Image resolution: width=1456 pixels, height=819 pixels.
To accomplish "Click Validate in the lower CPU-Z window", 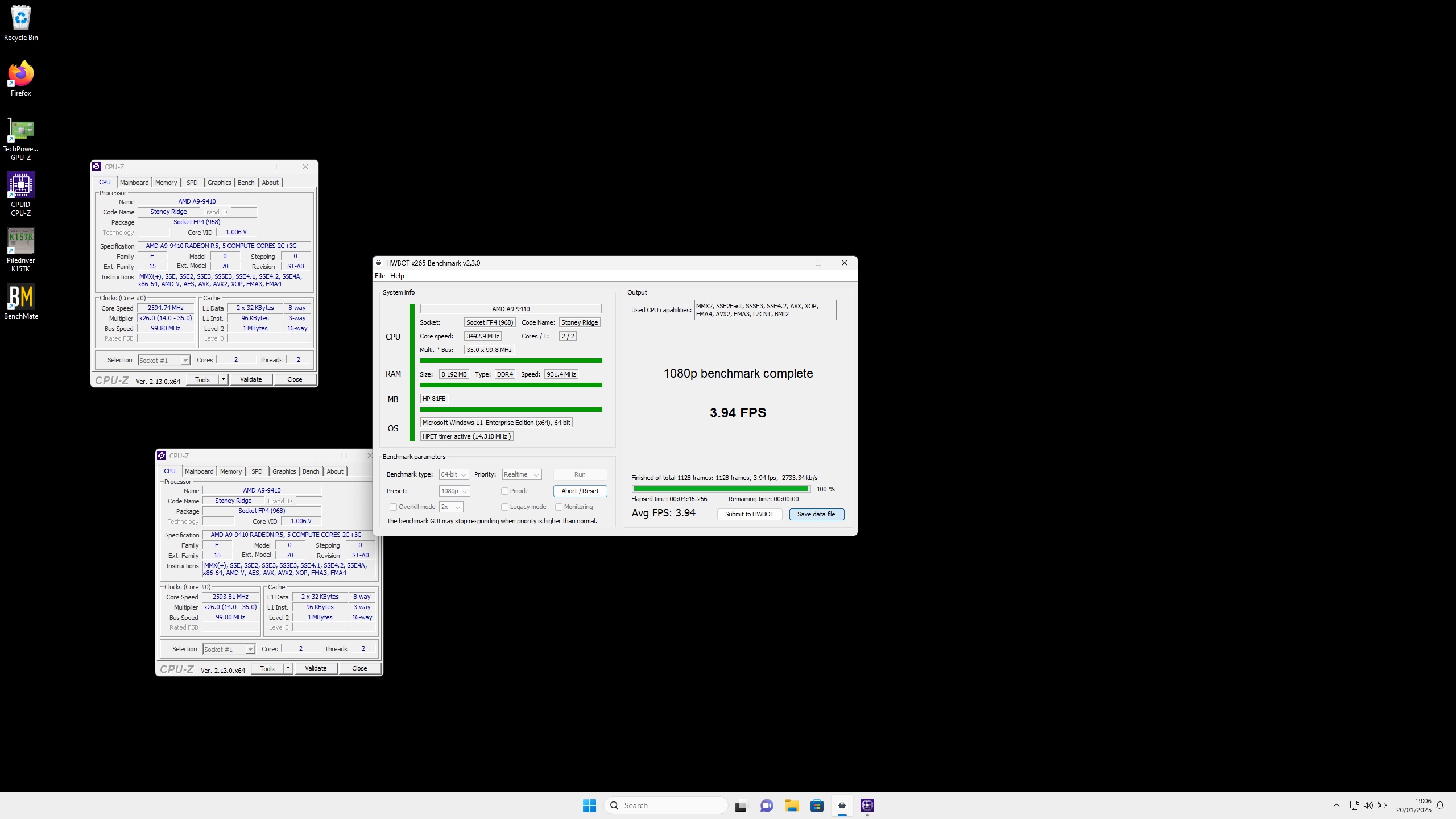I will [316, 668].
